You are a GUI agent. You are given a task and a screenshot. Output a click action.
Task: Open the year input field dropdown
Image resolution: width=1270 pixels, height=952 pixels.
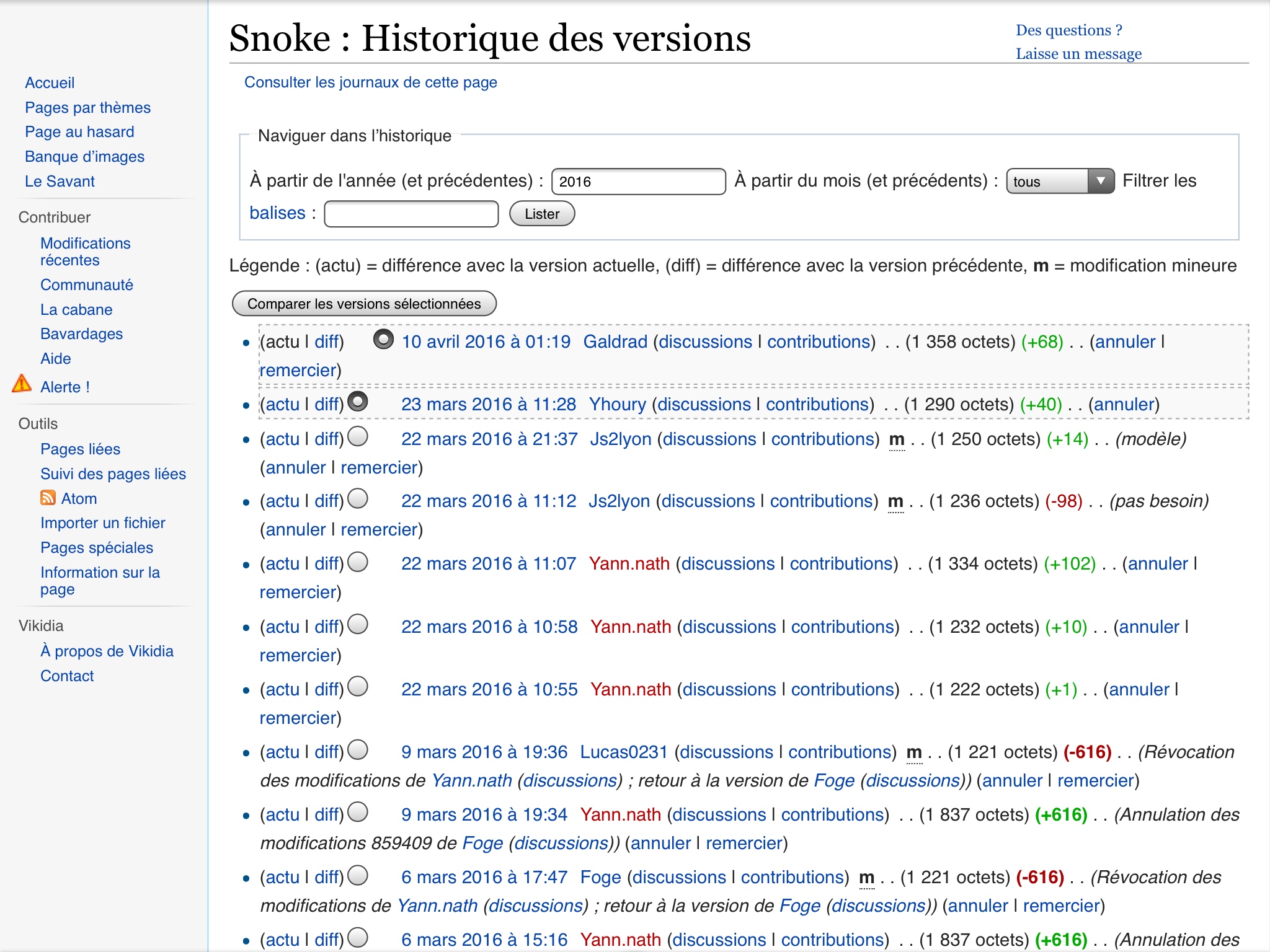[639, 181]
